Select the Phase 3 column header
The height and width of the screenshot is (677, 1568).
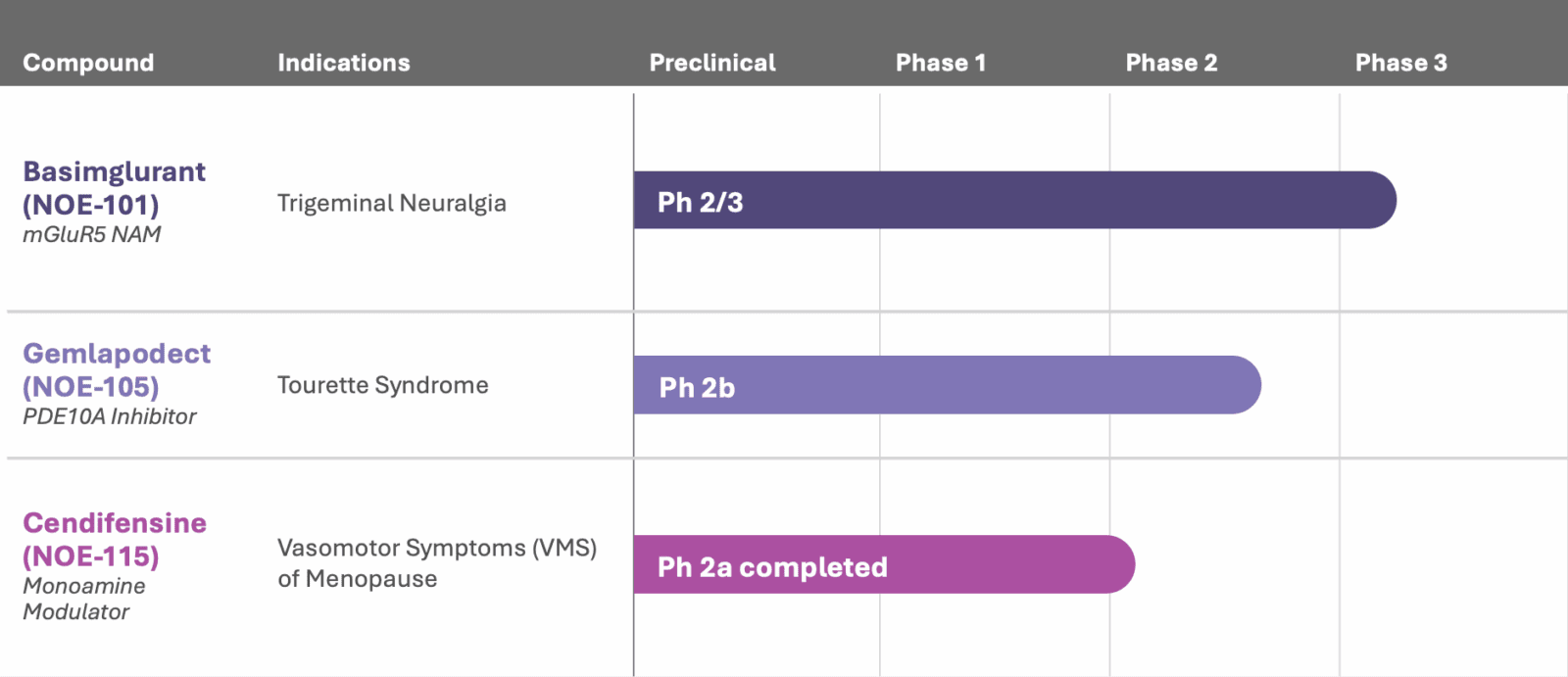[x=1400, y=63]
